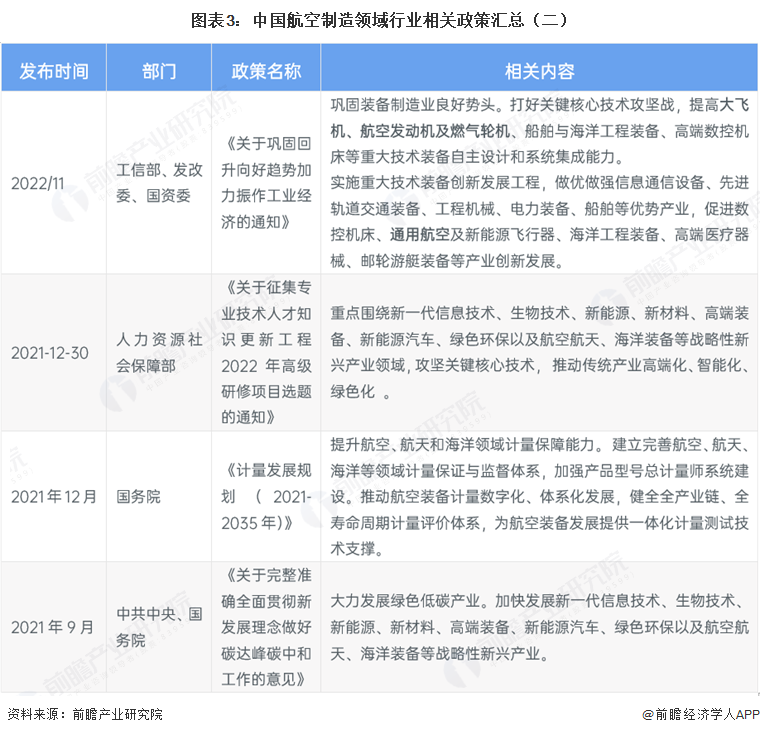The image size is (760, 735).
Task: Select the 部门 column header
Action: tap(159, 71)
